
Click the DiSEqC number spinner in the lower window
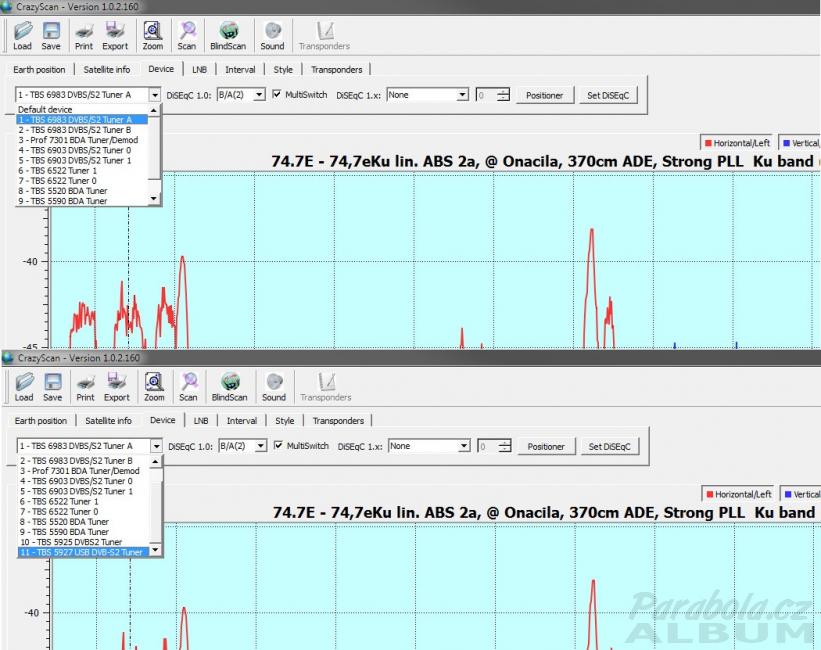coord(494,447)
